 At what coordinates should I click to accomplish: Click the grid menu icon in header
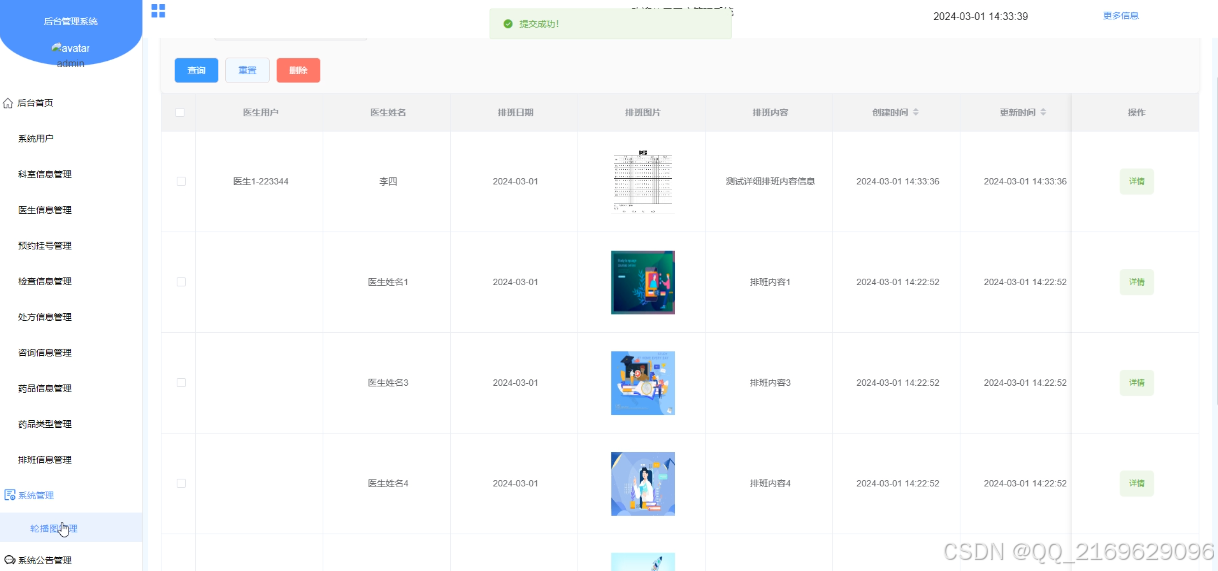(x=158, y=11)
